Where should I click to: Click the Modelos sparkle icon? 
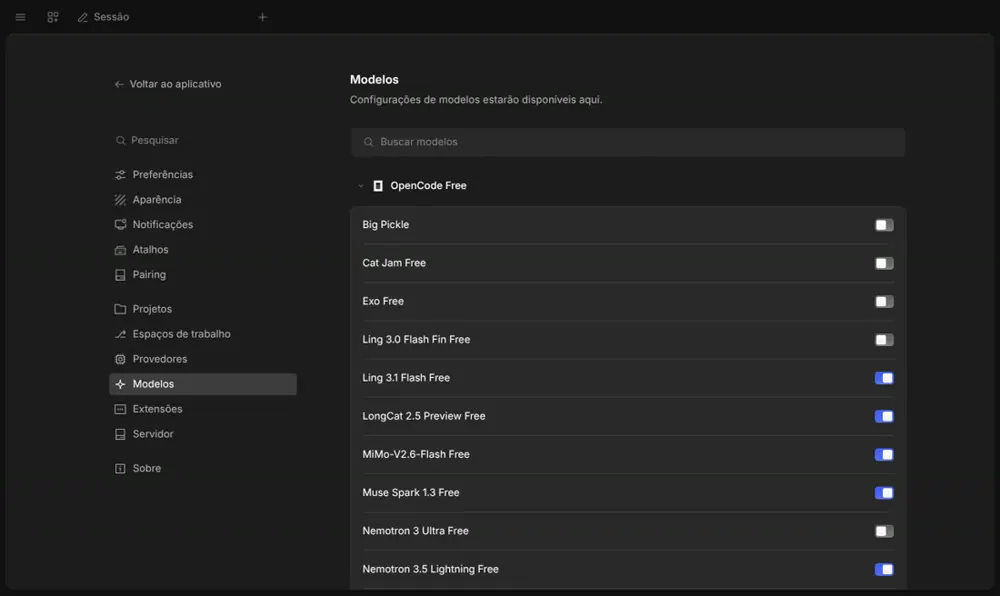[120, 384]
